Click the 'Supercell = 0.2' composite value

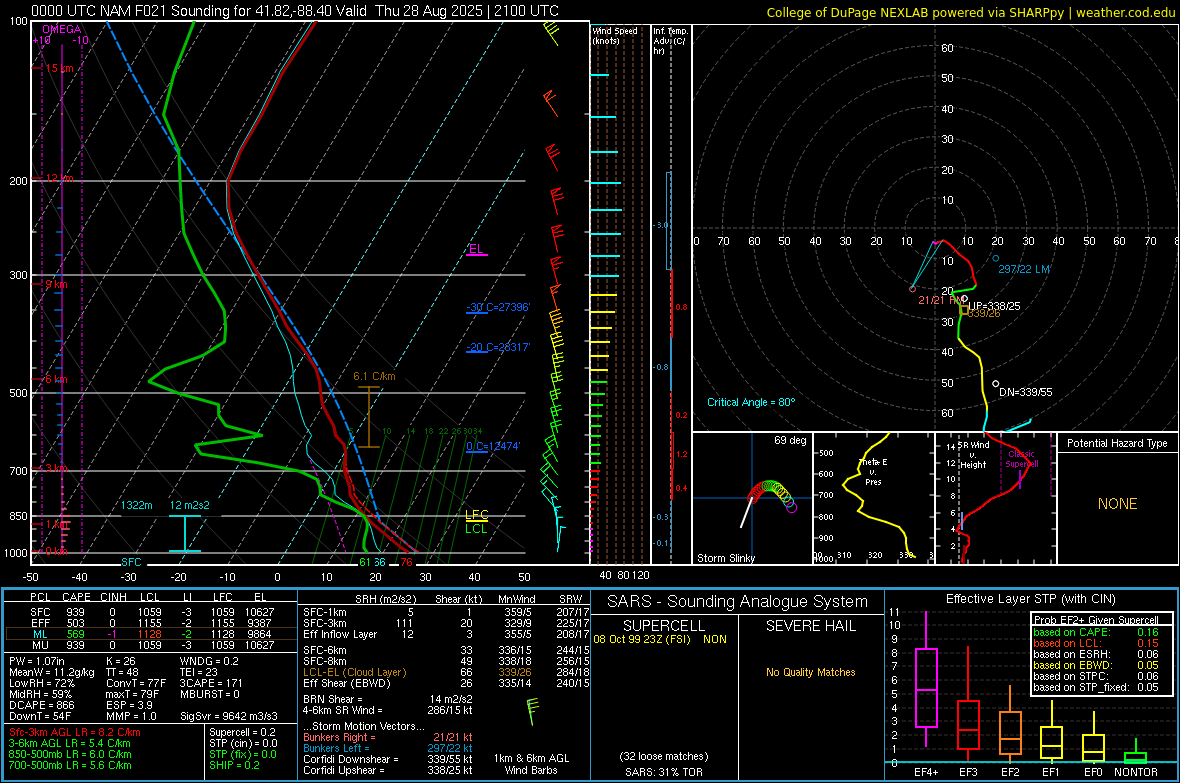point(242,732)
